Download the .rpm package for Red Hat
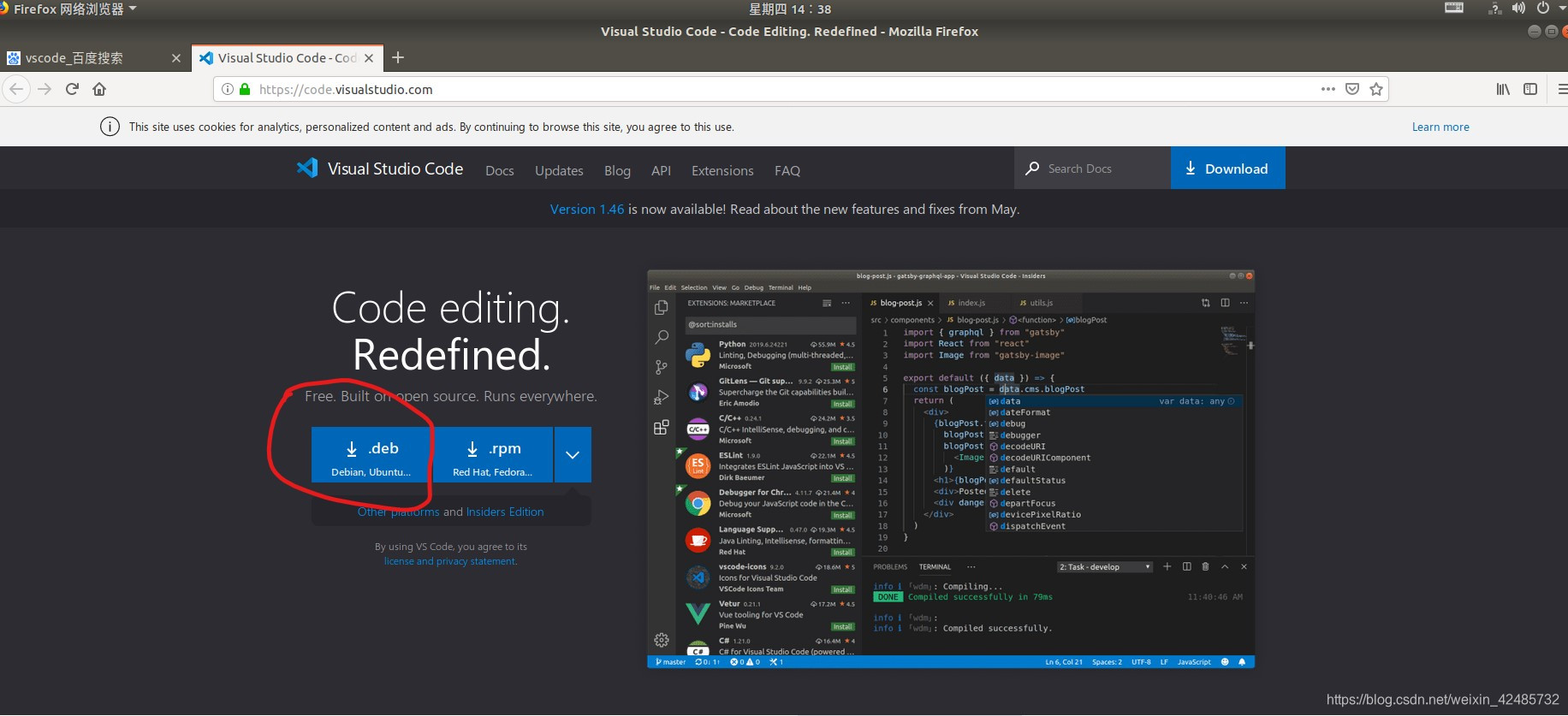 point(493,455)
